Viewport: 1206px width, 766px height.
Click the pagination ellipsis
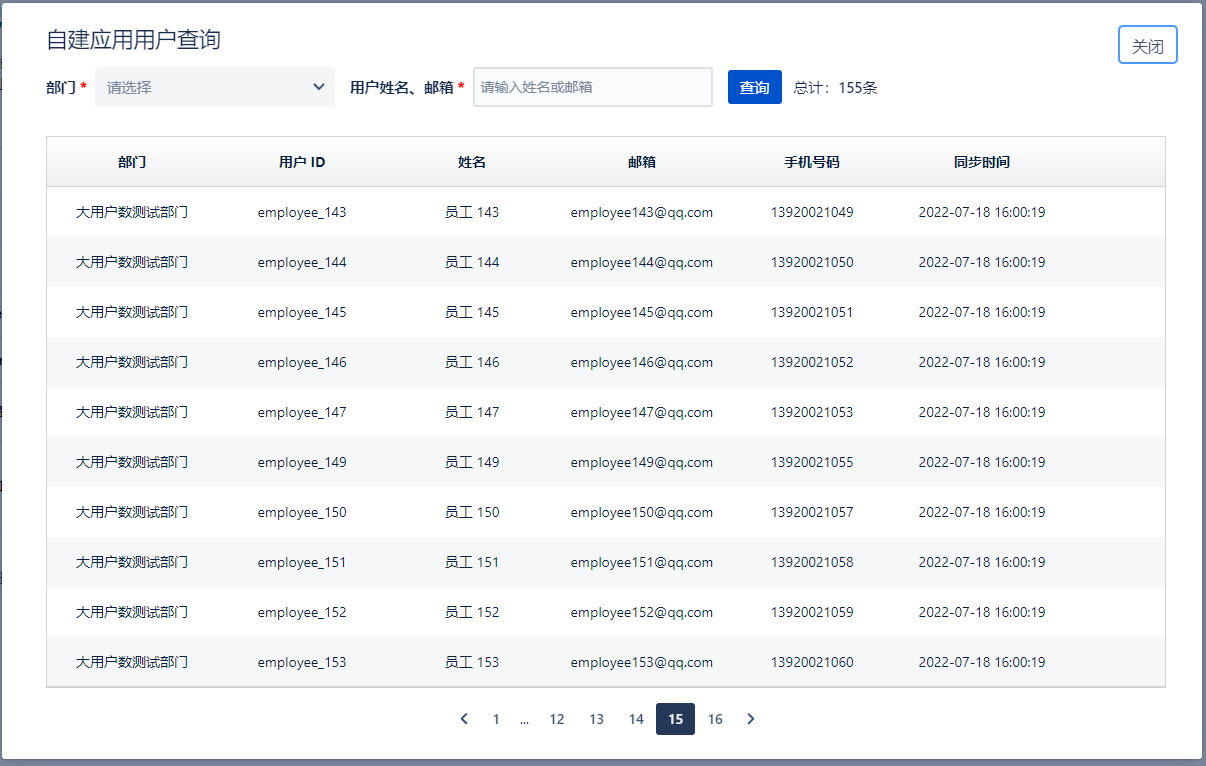pyautogui.click(x=524, y=719)
